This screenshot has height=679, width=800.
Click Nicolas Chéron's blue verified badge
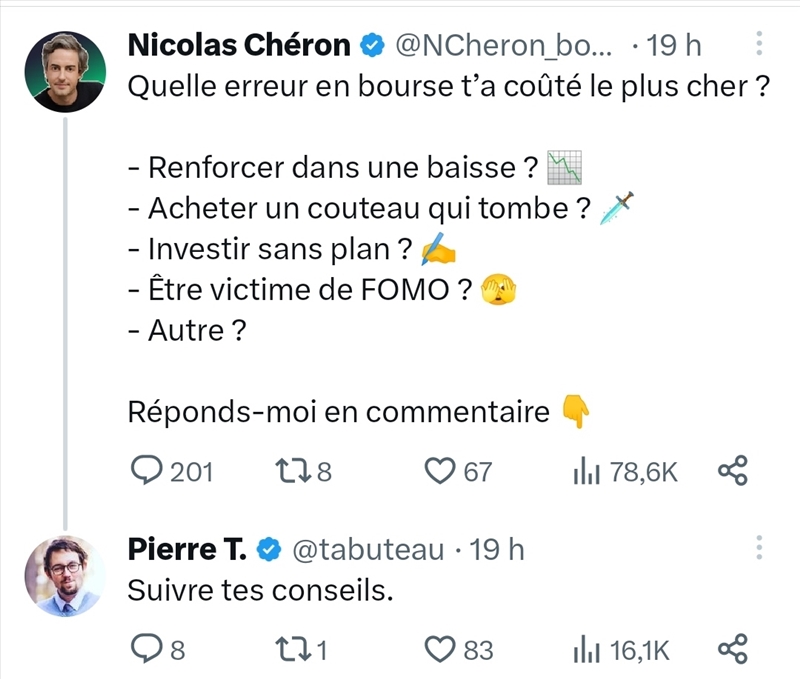click(372, 46)
